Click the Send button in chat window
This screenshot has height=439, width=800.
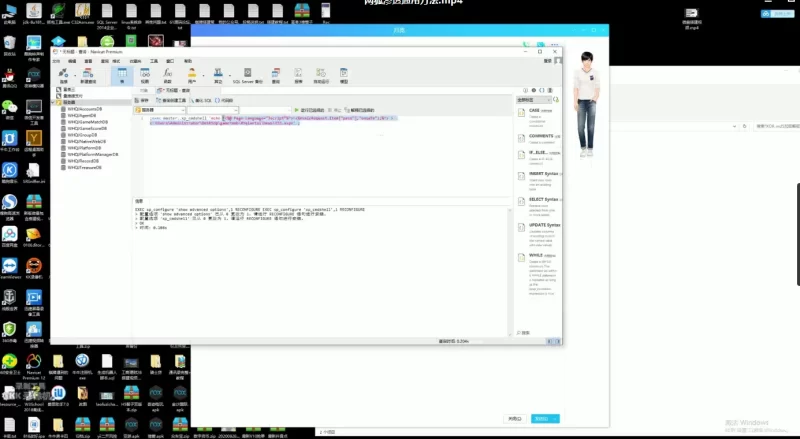[x=541, y=419]
